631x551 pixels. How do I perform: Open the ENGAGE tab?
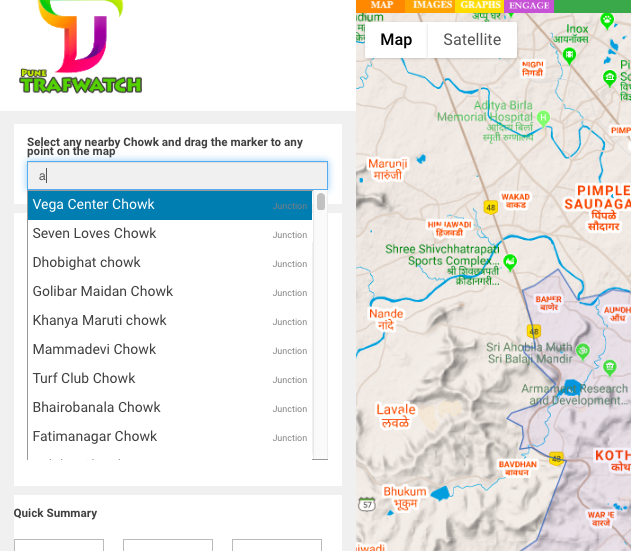pyautogui.click(x=529, y=5)
